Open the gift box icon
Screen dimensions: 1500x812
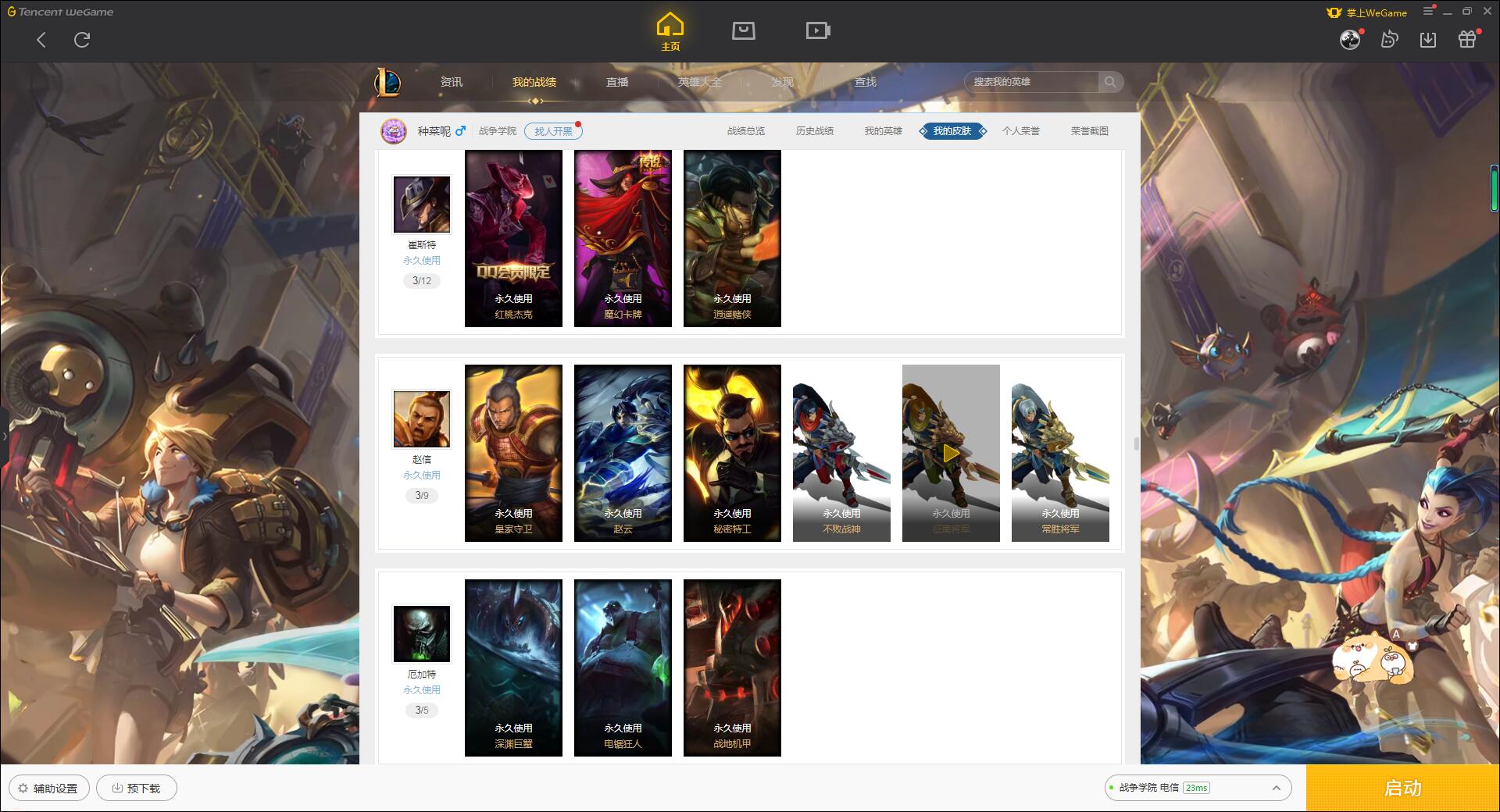pos(1467,39)
